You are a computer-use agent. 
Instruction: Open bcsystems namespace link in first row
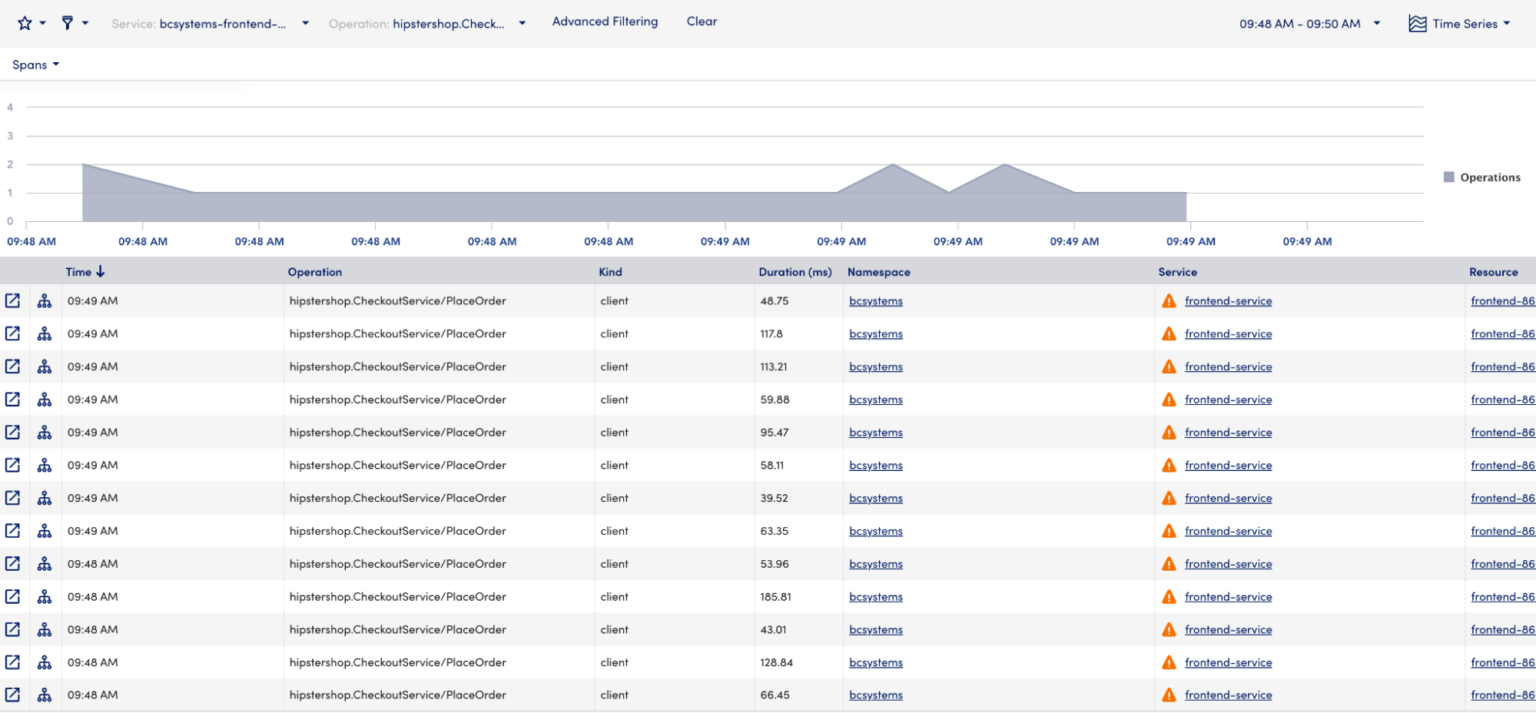875,301
